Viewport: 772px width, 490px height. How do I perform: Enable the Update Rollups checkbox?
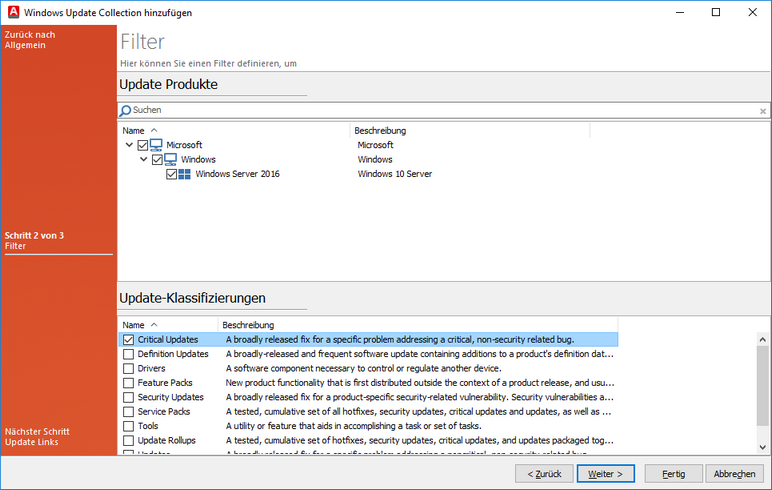tap(129, 440)
